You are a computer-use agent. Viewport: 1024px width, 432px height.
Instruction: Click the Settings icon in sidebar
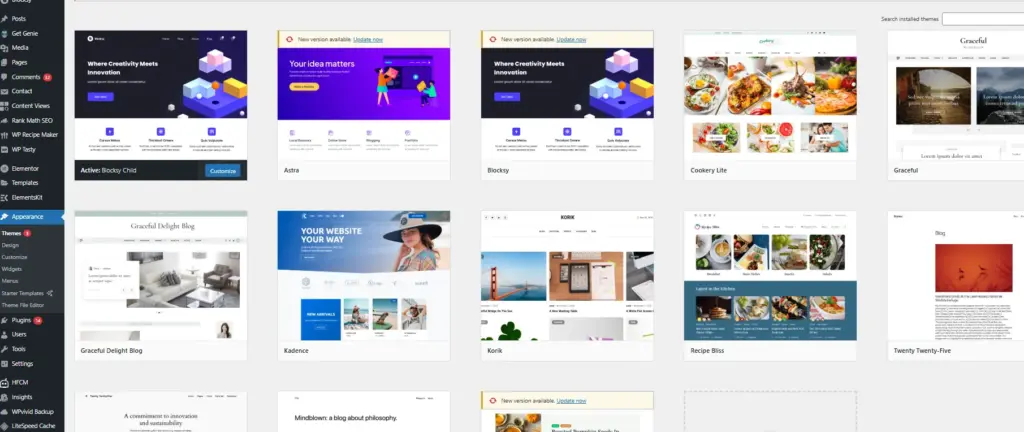pyautogui.click(x=5, y=364)
